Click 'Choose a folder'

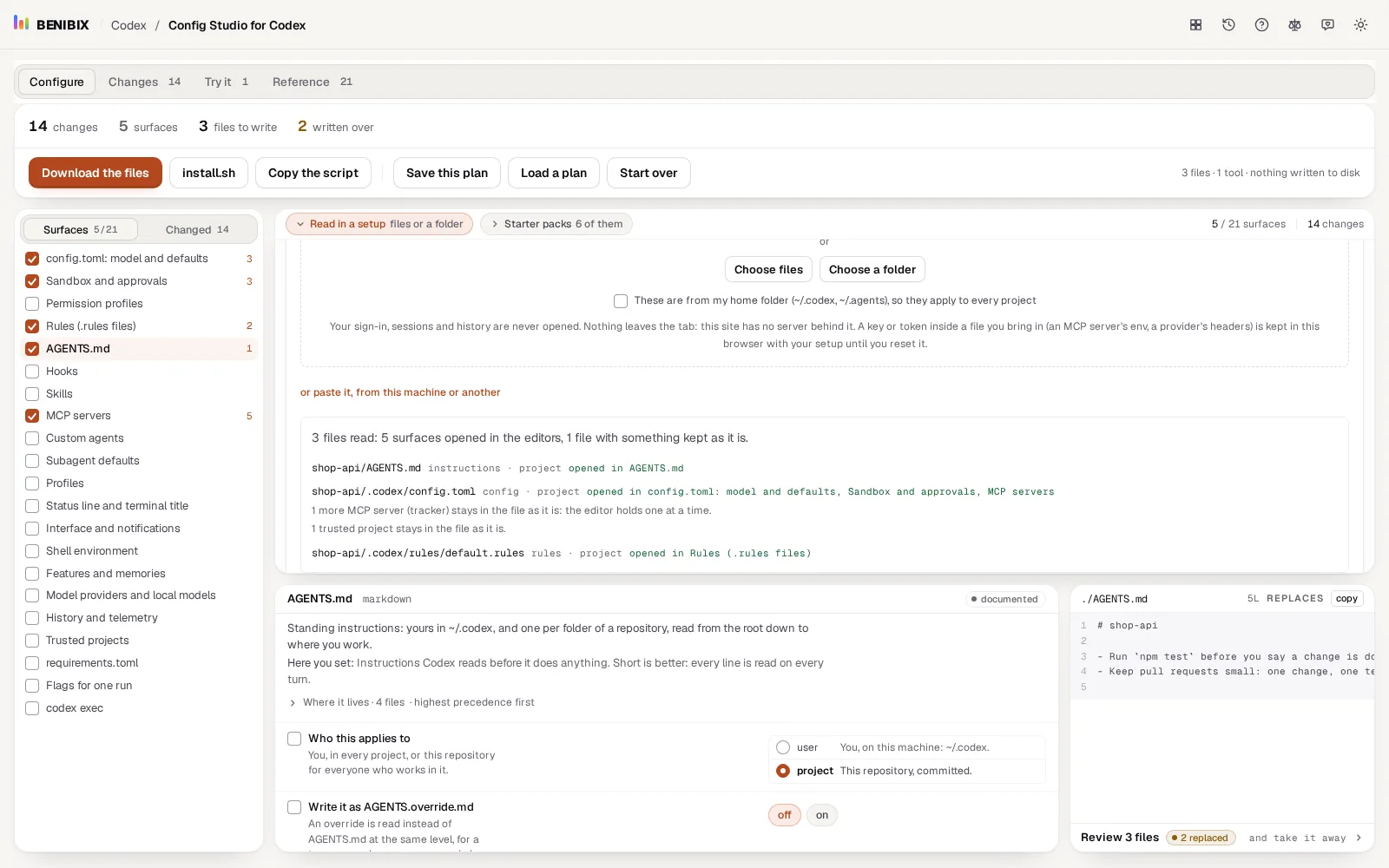[872, 269]
